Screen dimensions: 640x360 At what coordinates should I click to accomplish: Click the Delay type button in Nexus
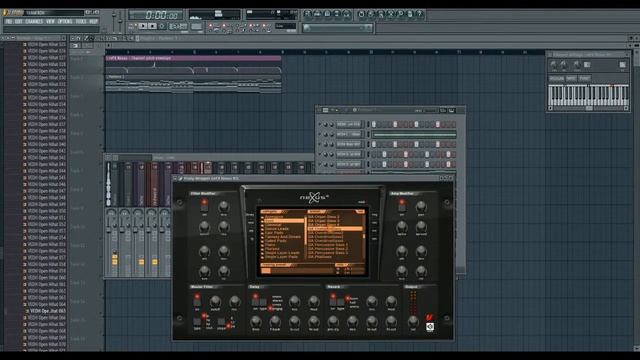tap(263, 302)
